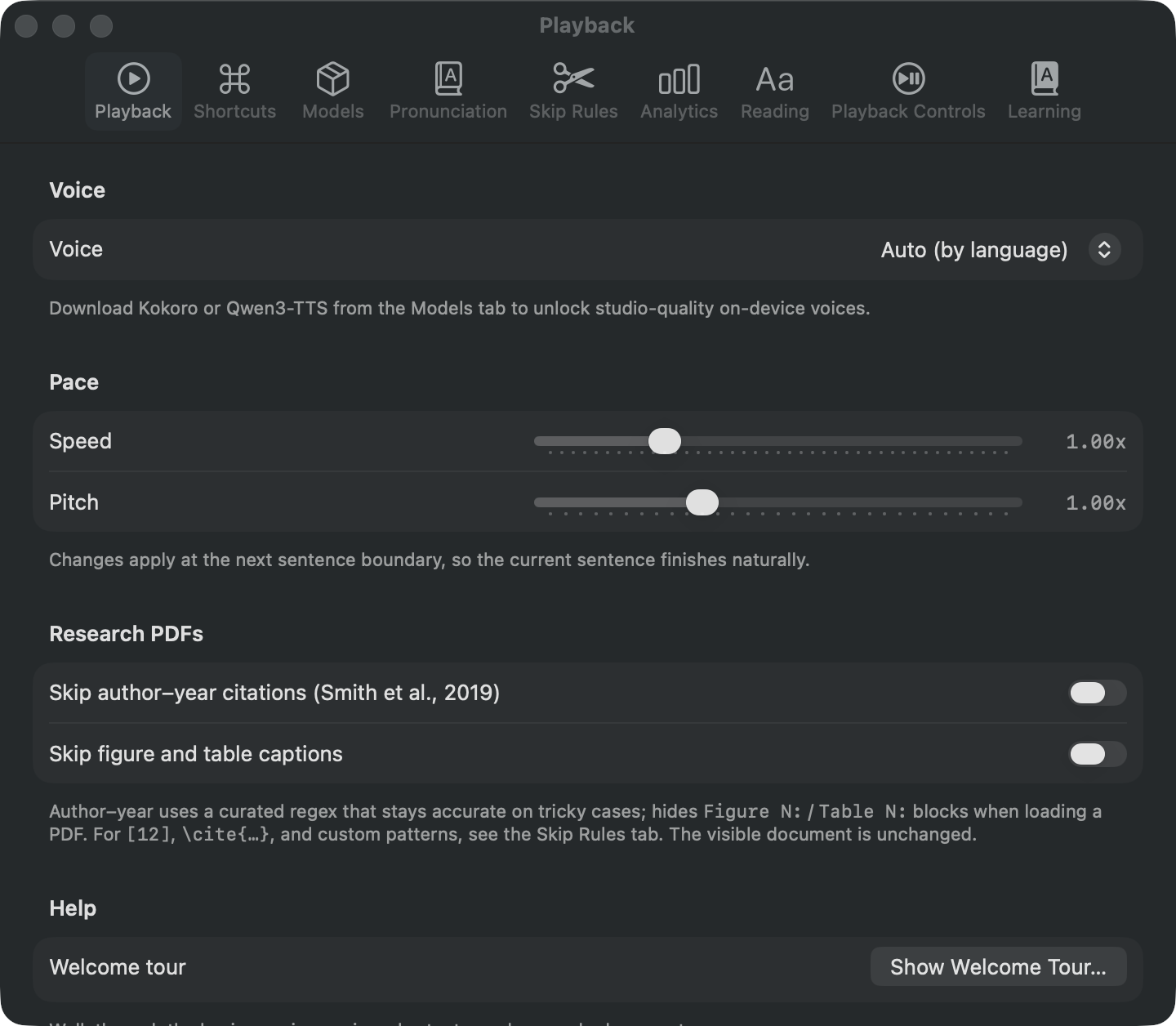
Task: Click the Welcome tour row label
Action: click(118, 967)
